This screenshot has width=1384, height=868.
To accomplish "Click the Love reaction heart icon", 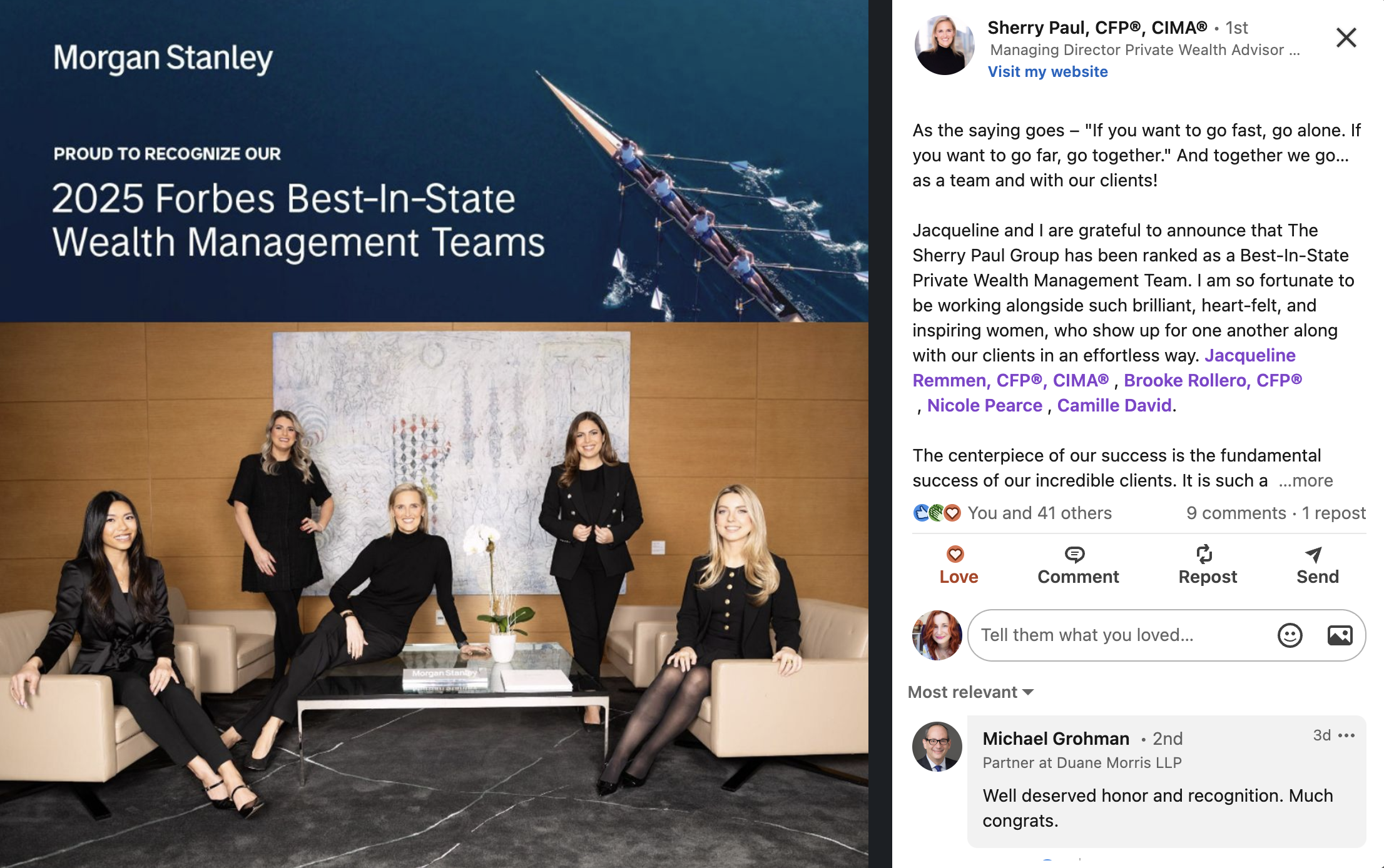I will pyautogui.click(x=955, y=554).
